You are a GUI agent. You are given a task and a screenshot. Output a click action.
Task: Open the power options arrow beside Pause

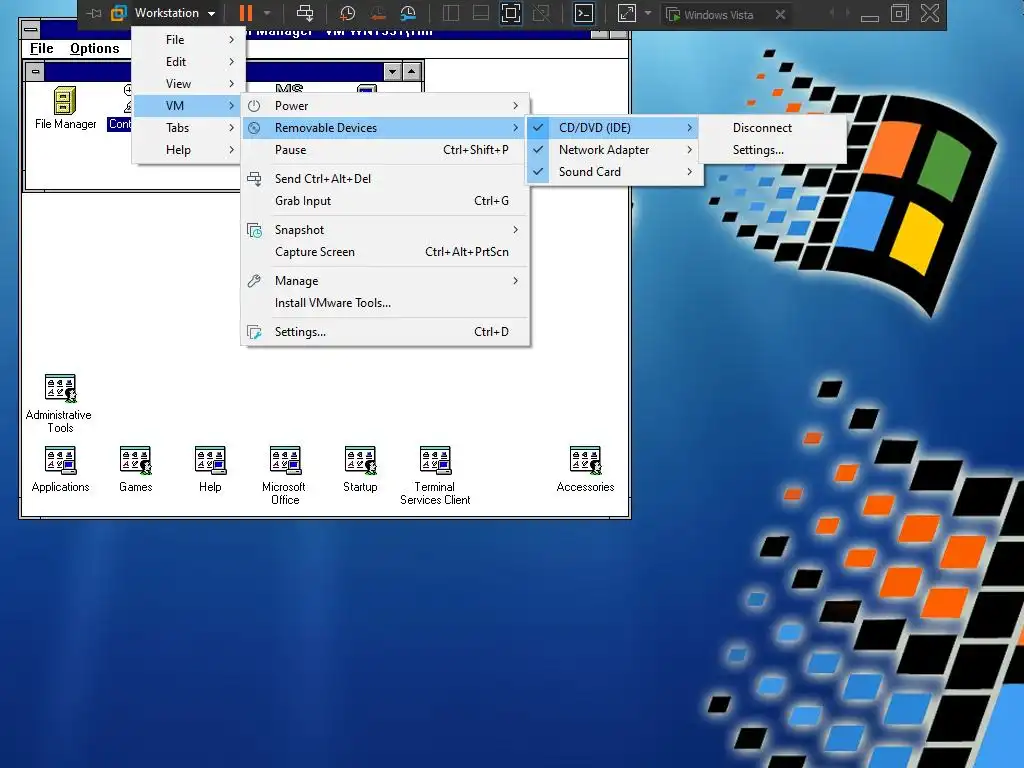click(x=267, y=13)
